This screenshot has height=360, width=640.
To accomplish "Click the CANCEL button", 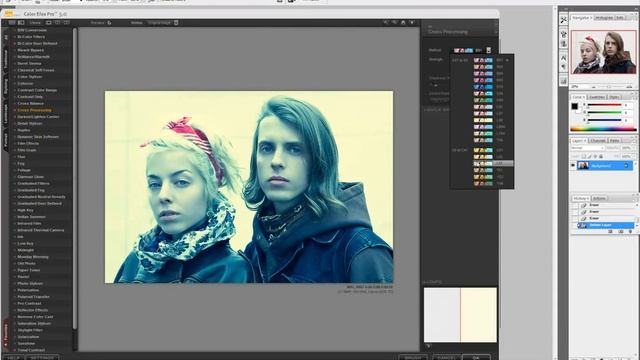I will 446,358.
